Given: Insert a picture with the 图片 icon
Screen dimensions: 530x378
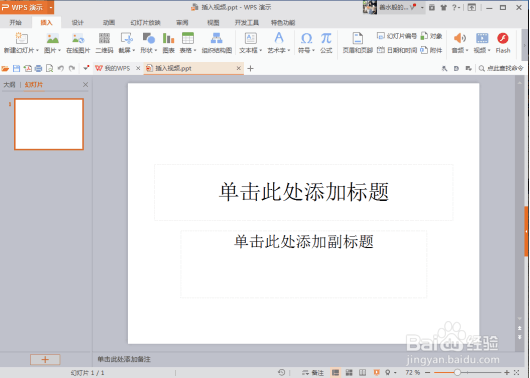Looking at the screenshot, I should 52,38.
